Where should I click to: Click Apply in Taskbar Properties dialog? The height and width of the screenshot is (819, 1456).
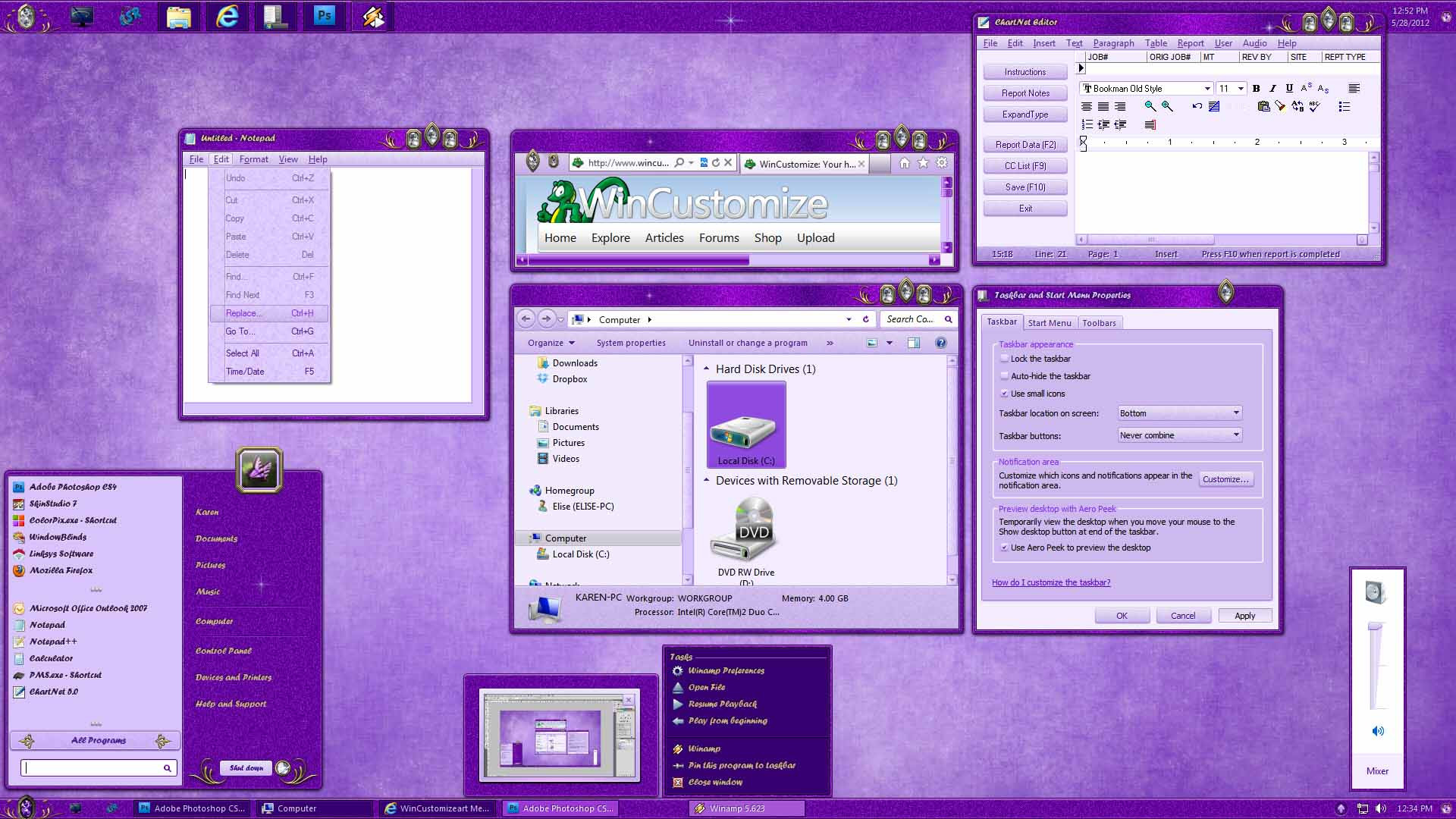[x=1244, y=616]
